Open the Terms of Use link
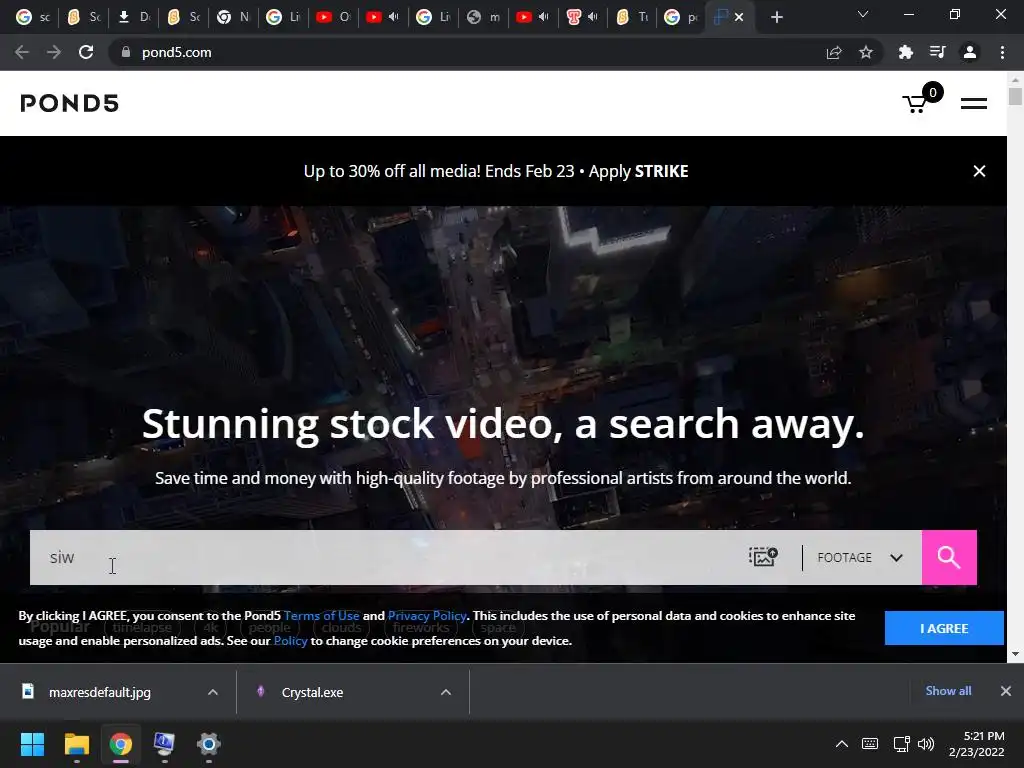Screen dimensions: 1024x768 coord(321,616)
